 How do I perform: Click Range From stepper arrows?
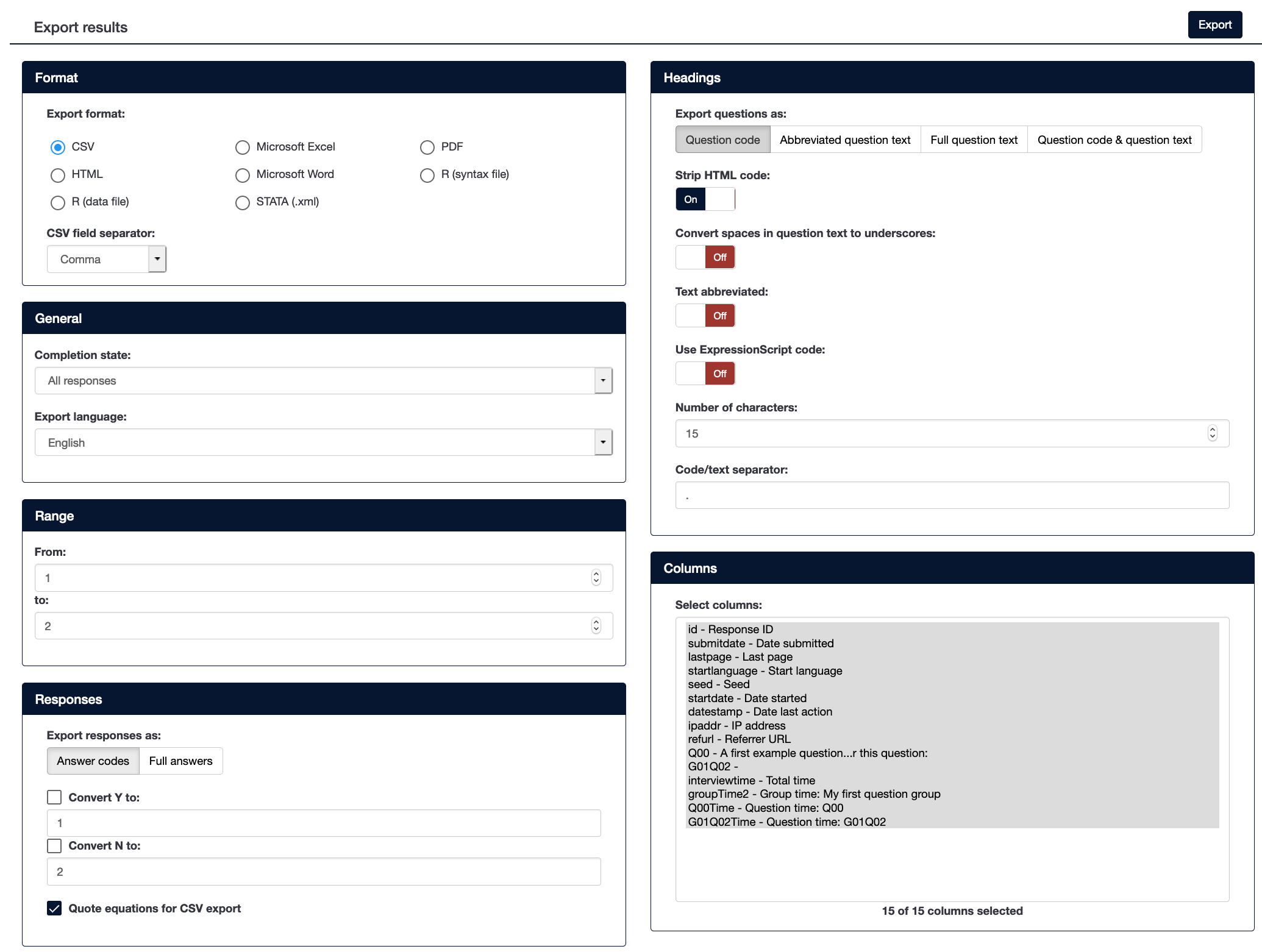point(596,578)
